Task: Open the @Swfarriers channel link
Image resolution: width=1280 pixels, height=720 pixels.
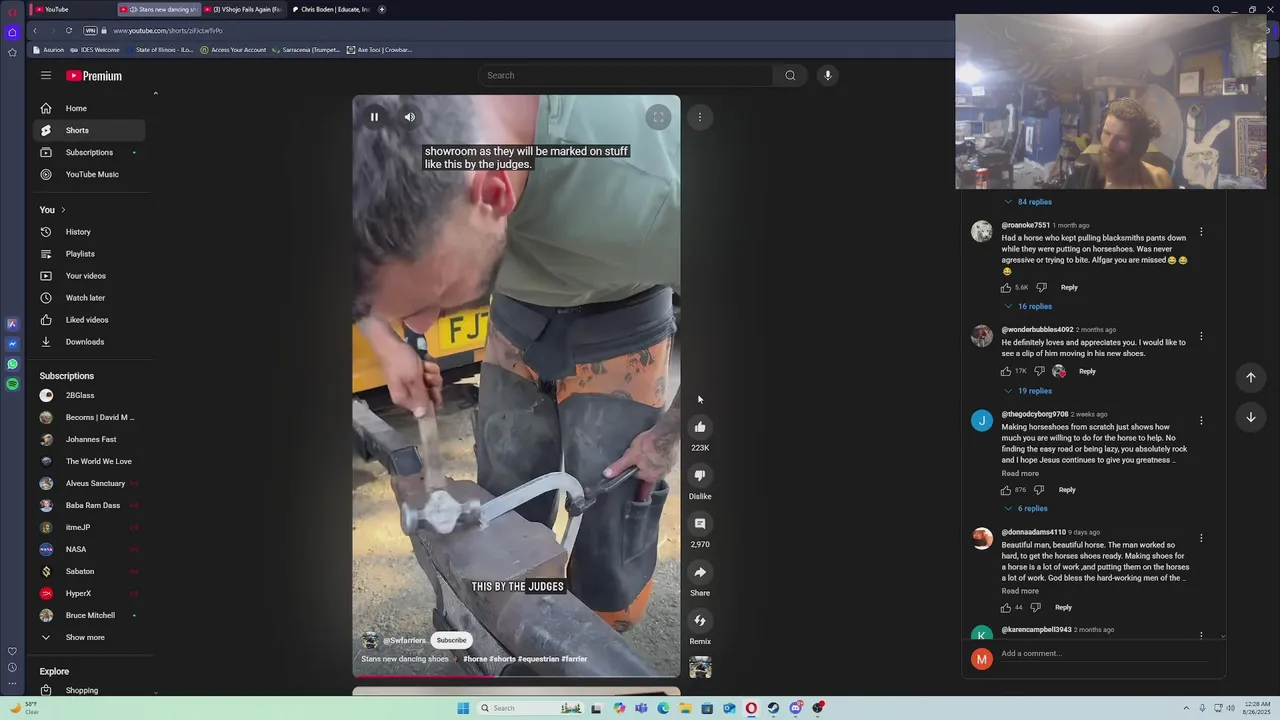Action: pos(404,640)
